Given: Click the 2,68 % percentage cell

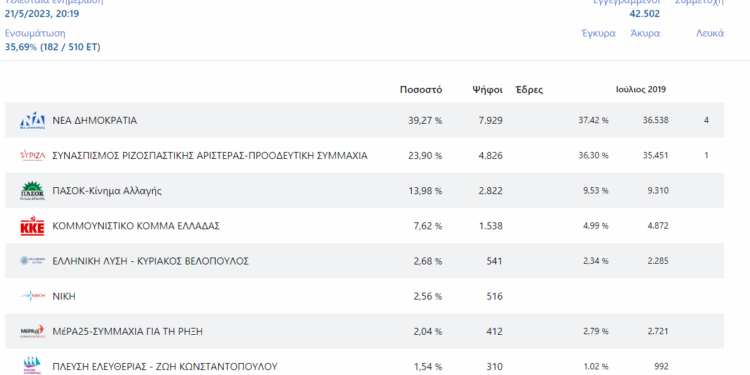Looking at the screenshot, I should coord(428,261).
